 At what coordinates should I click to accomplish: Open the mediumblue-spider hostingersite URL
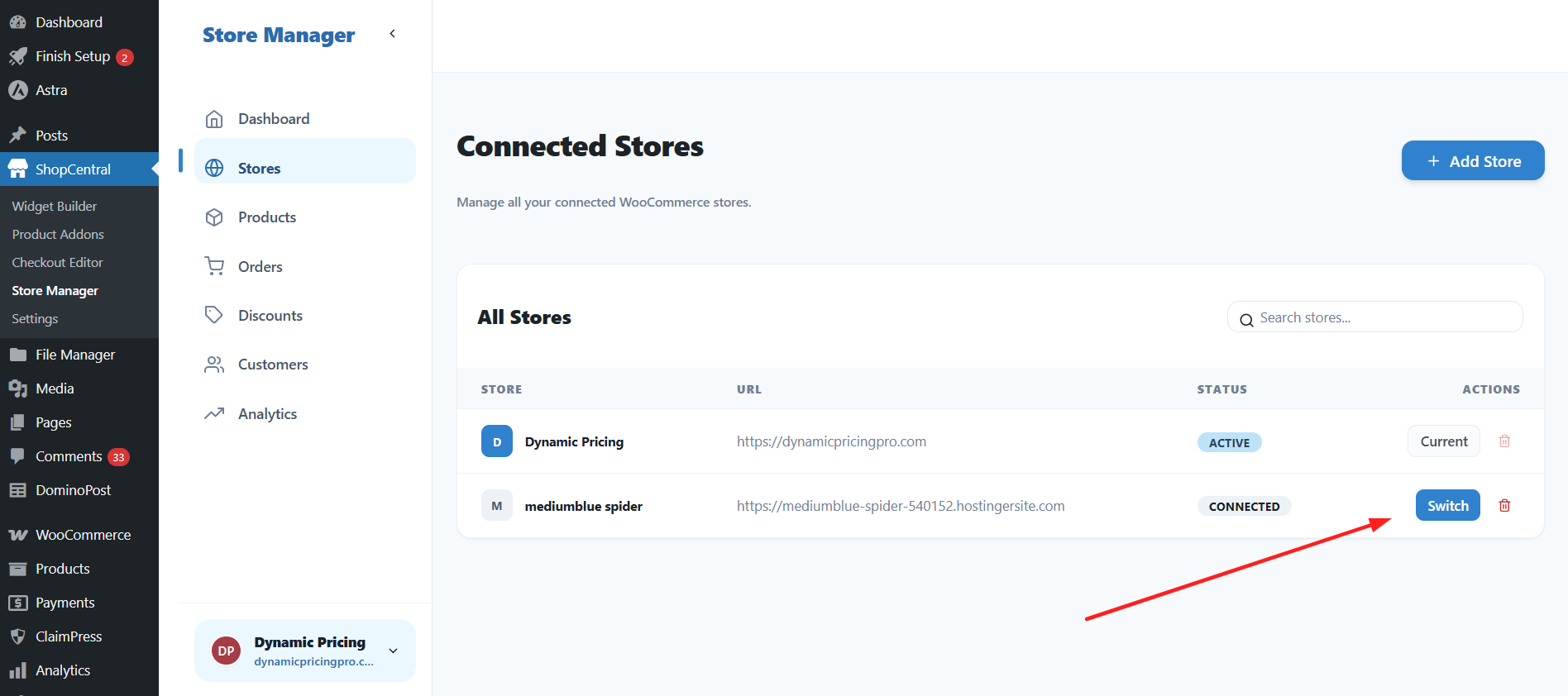(901, 506)
